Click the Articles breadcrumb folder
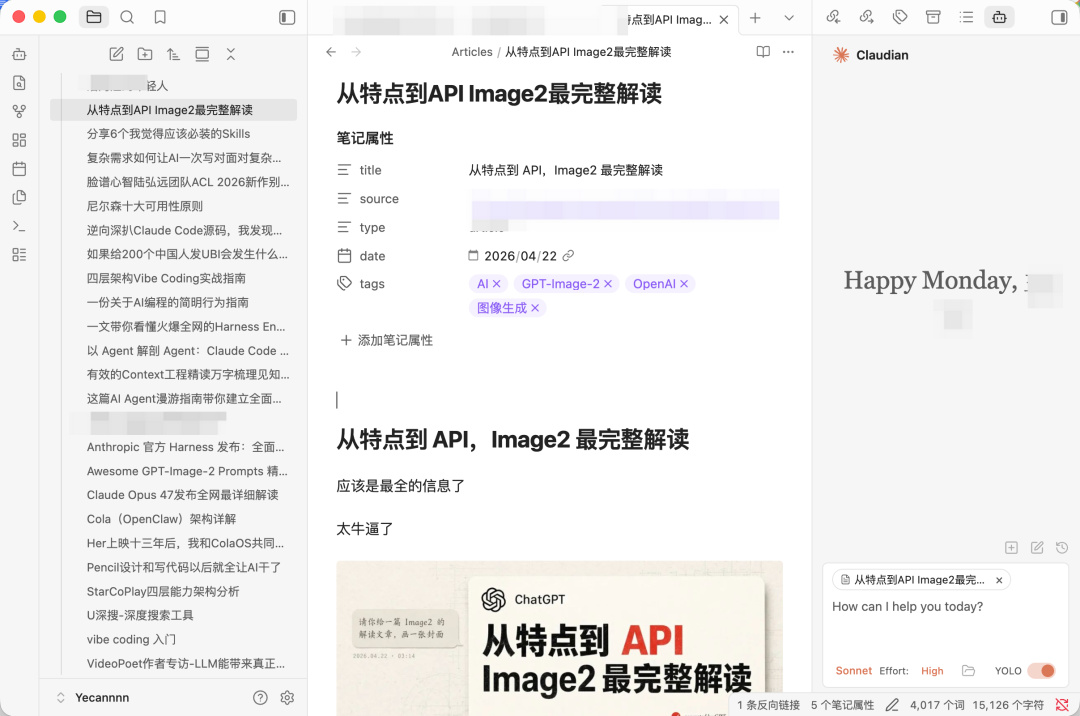The image size is (1080, 716). [472, 52]
